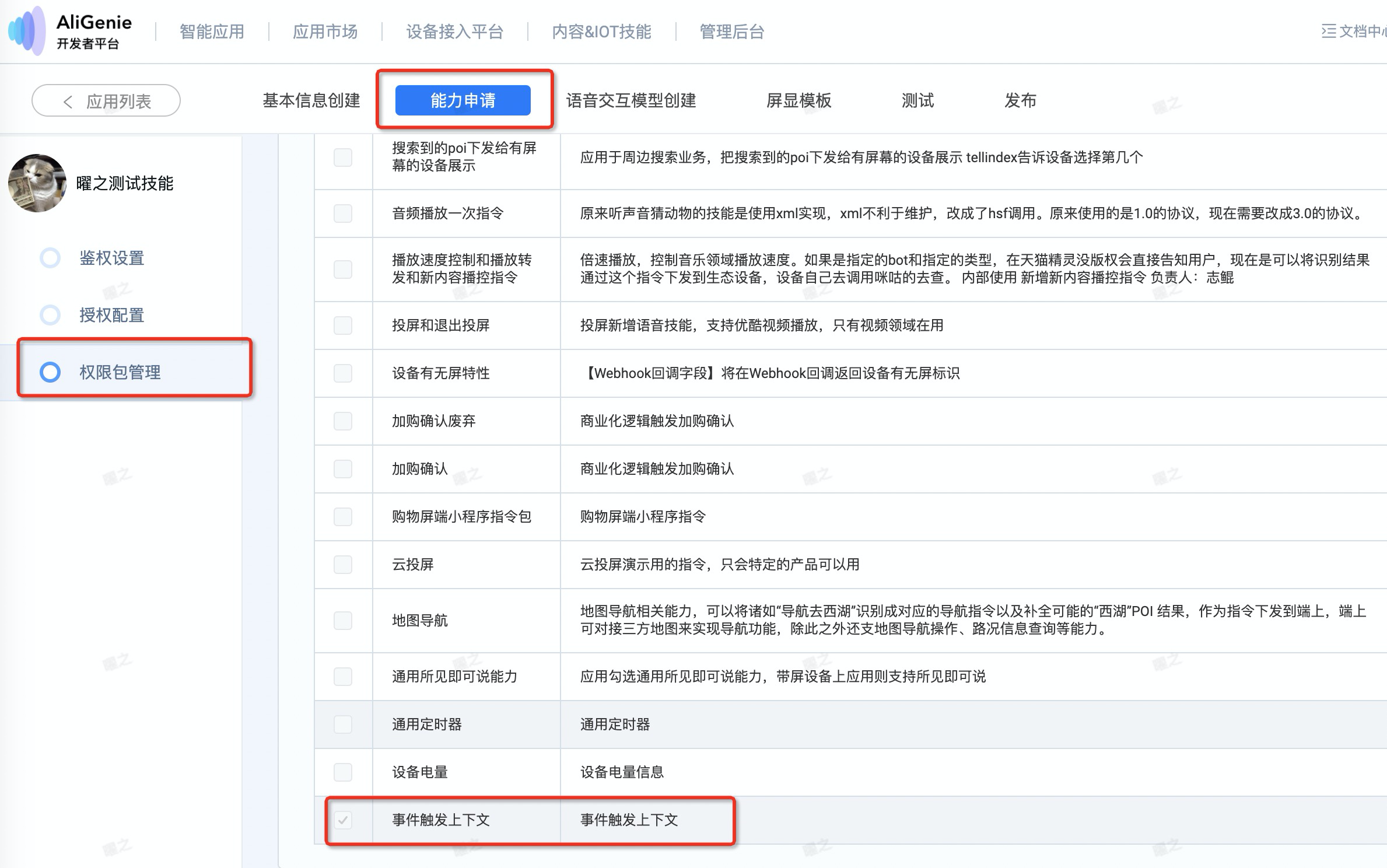Open the 管理后台 link
1387x868 pixels.
point(732,32)
